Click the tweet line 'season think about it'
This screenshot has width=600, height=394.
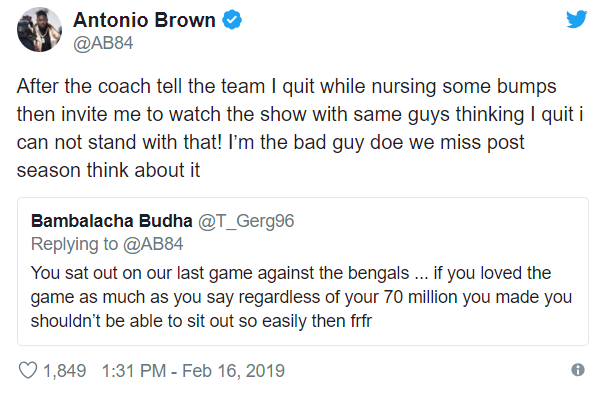pyautogui.click(x=108, y=170)
